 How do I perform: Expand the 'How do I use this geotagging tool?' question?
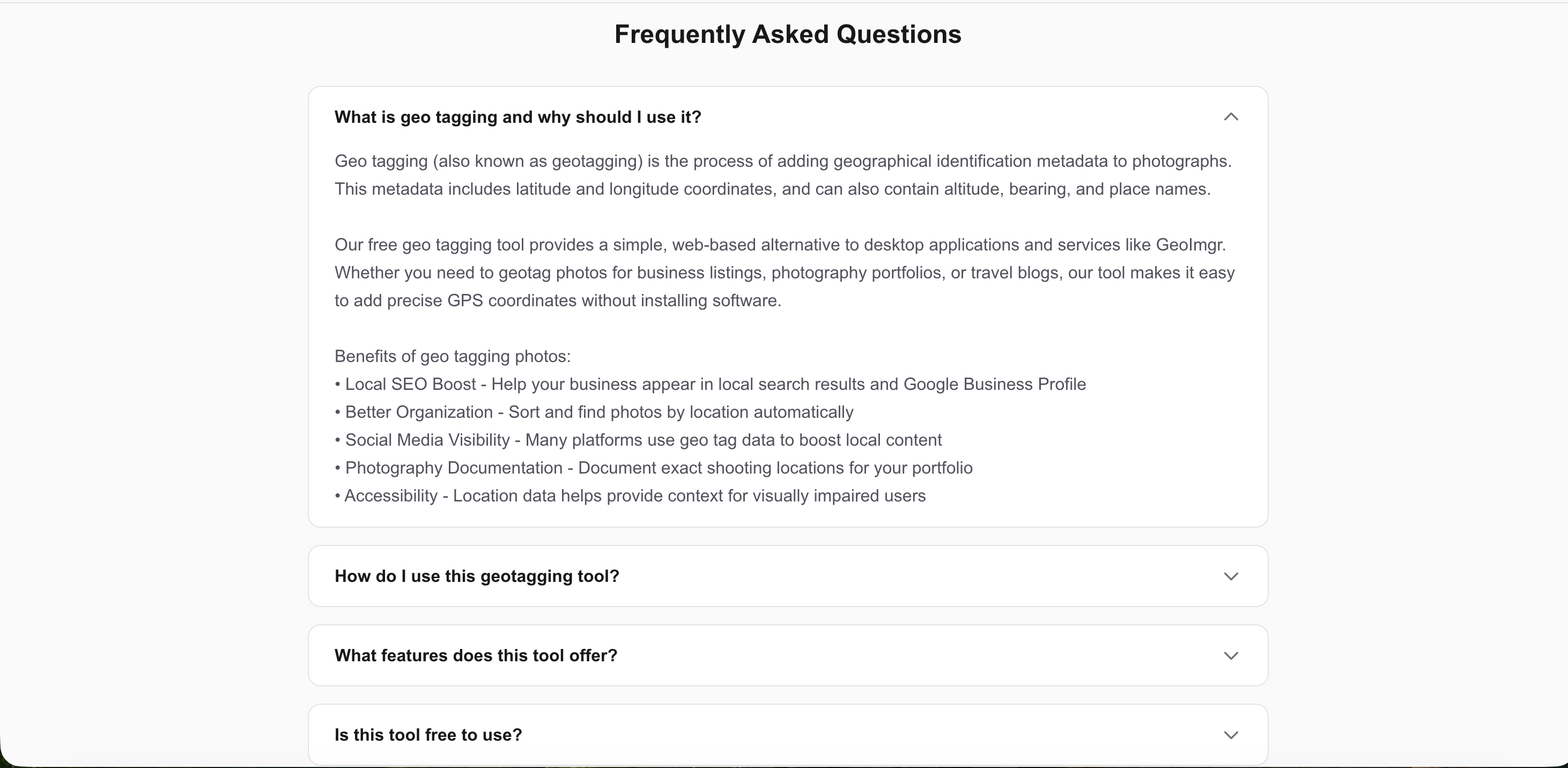[477, 577]
